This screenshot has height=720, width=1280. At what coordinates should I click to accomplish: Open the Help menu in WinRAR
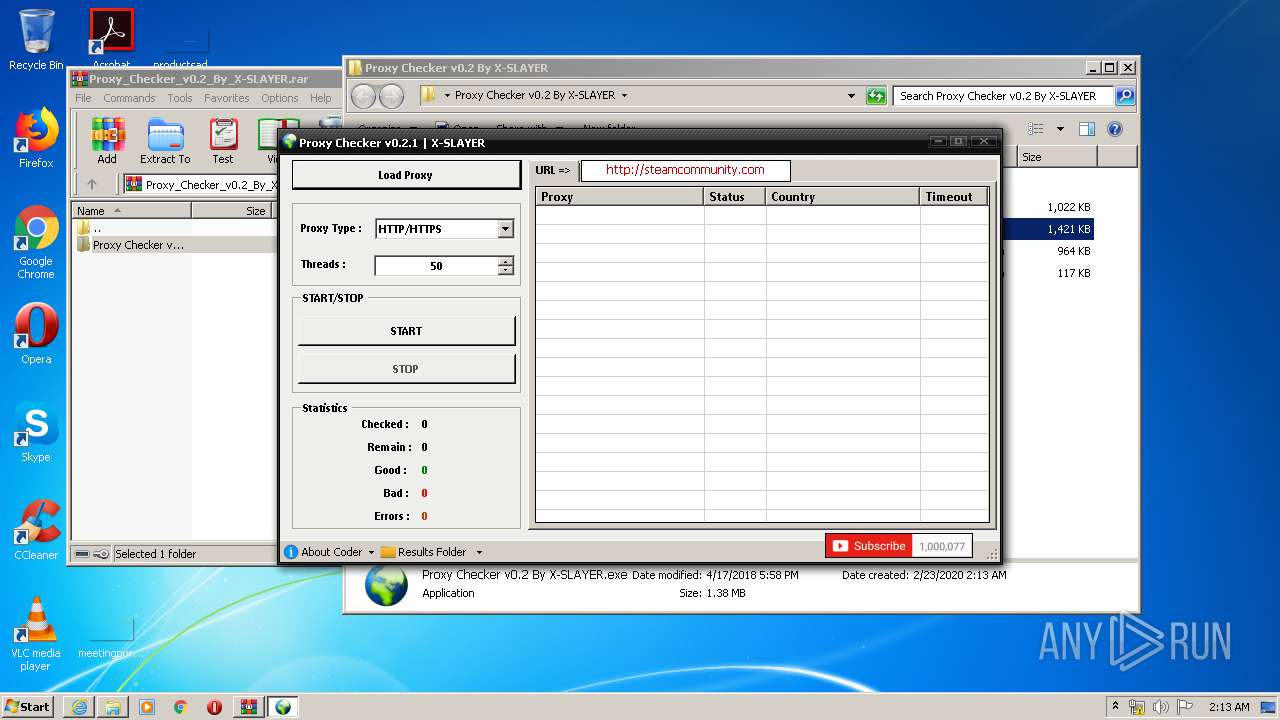pyautogui.click(x=321, y=98)
